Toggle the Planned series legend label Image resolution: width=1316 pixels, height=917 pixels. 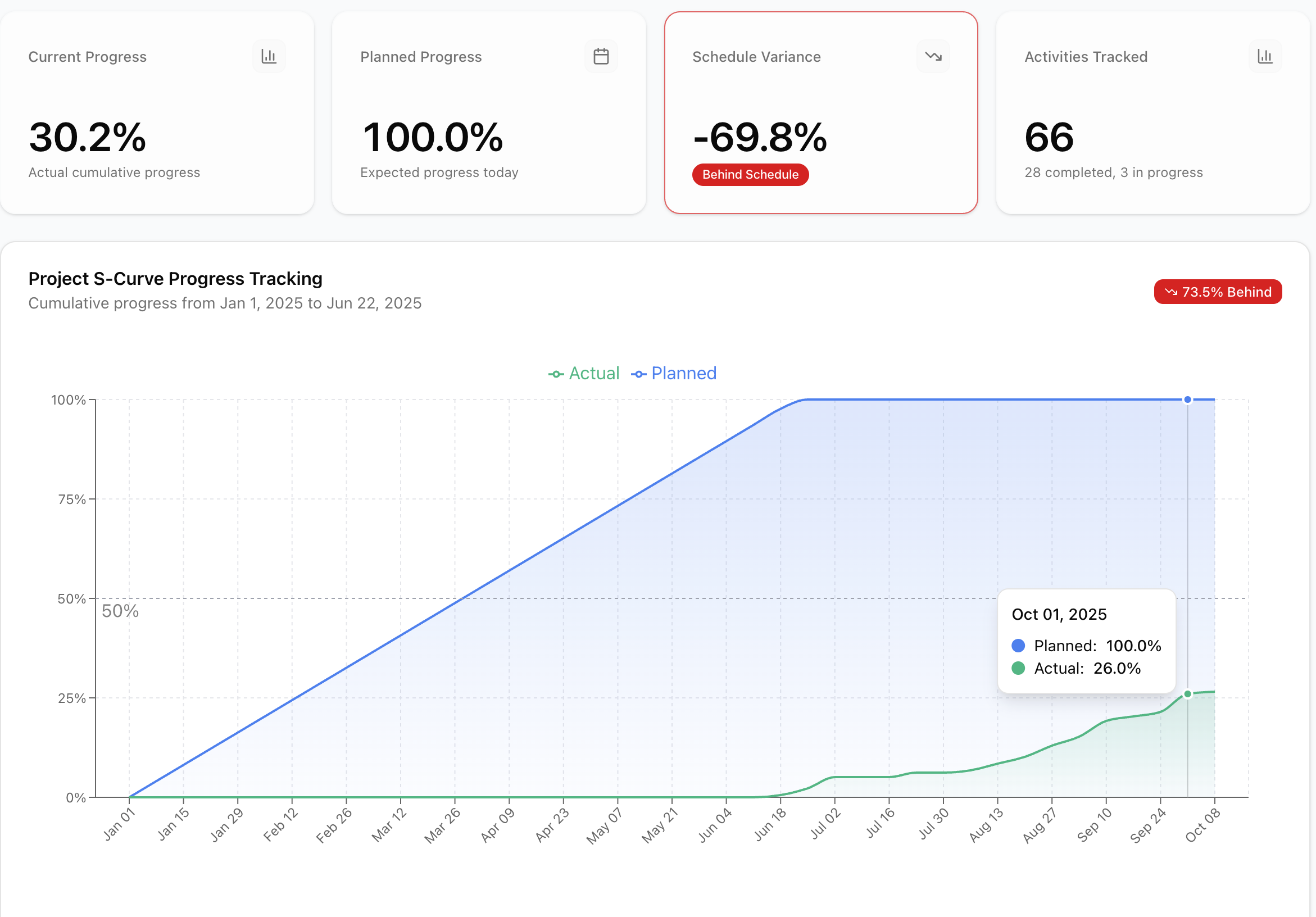click(x=684, y=374)
